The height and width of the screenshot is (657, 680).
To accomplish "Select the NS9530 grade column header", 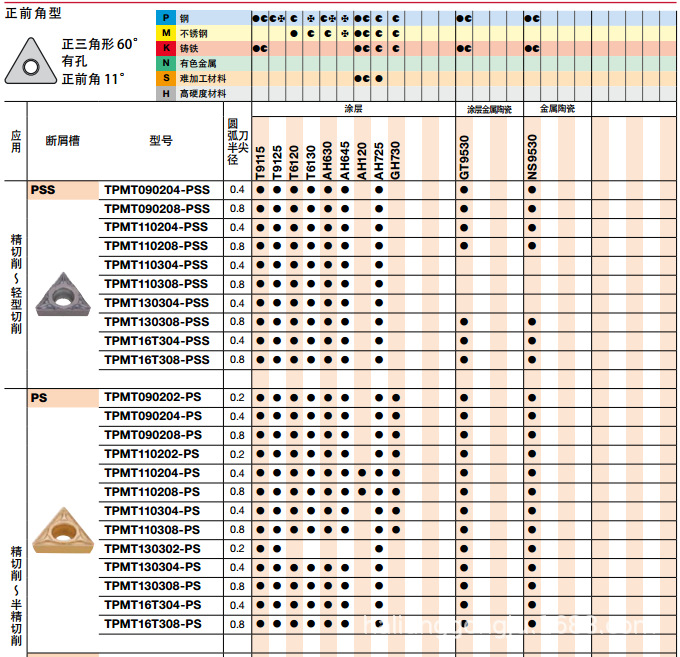I will coord(532,158).
